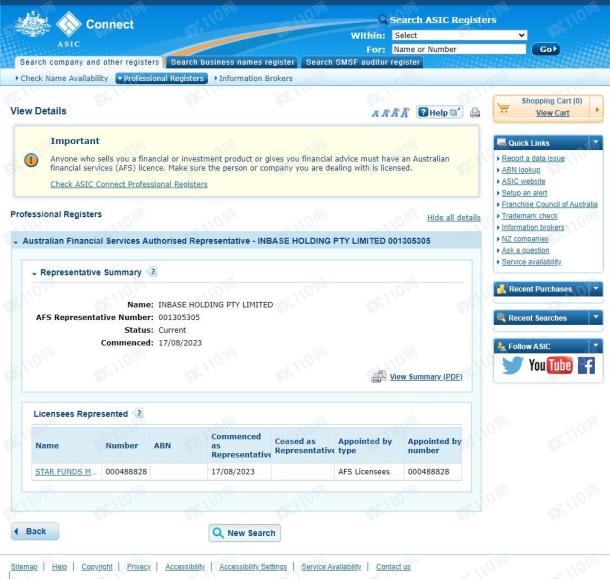Click the New Search button
Screen dimensions: 610x579
tap(245, 533)
